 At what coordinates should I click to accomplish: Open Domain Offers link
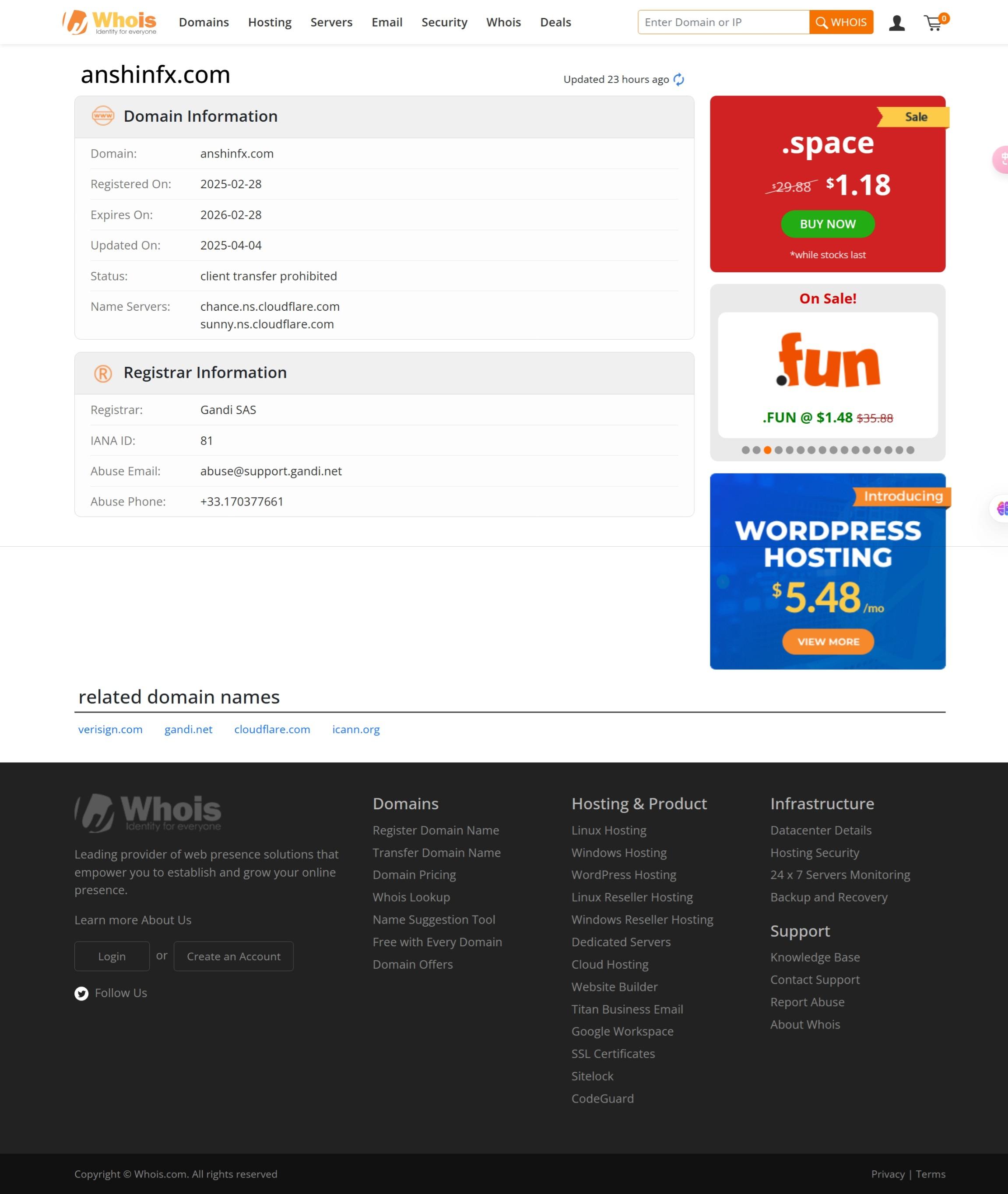(413, 964)
